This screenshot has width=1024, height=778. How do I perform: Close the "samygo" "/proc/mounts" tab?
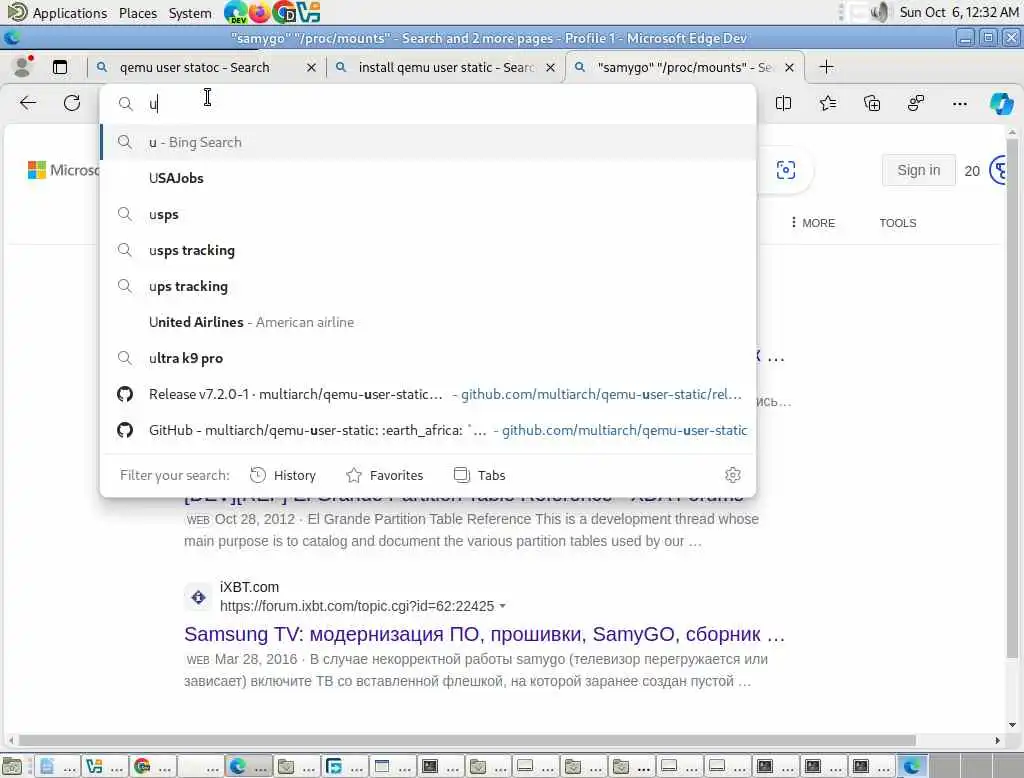click(x=789, y=67)
